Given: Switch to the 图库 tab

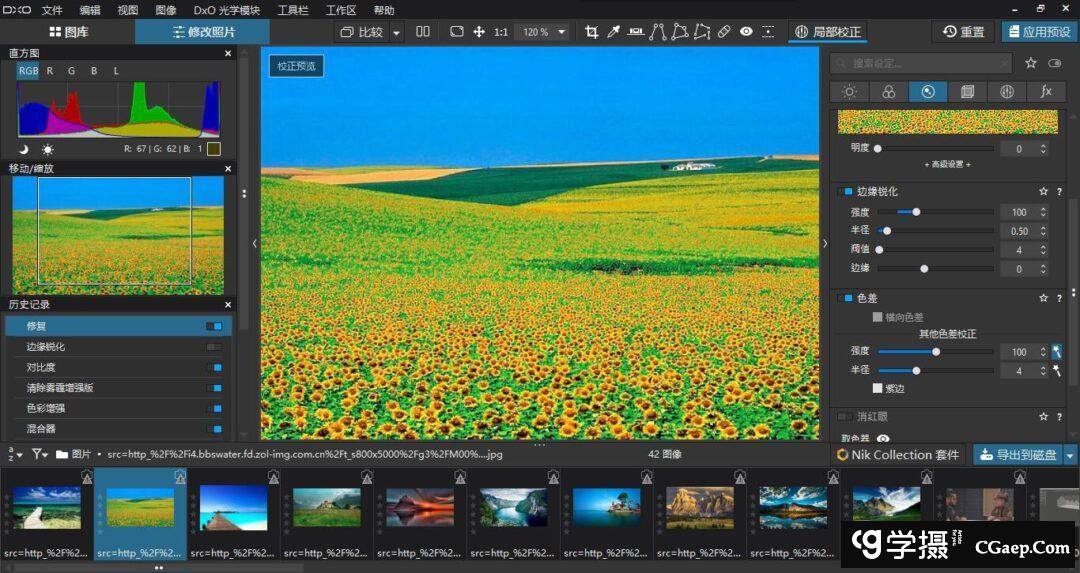Looking at the screenshot, I should coord(68,32).
